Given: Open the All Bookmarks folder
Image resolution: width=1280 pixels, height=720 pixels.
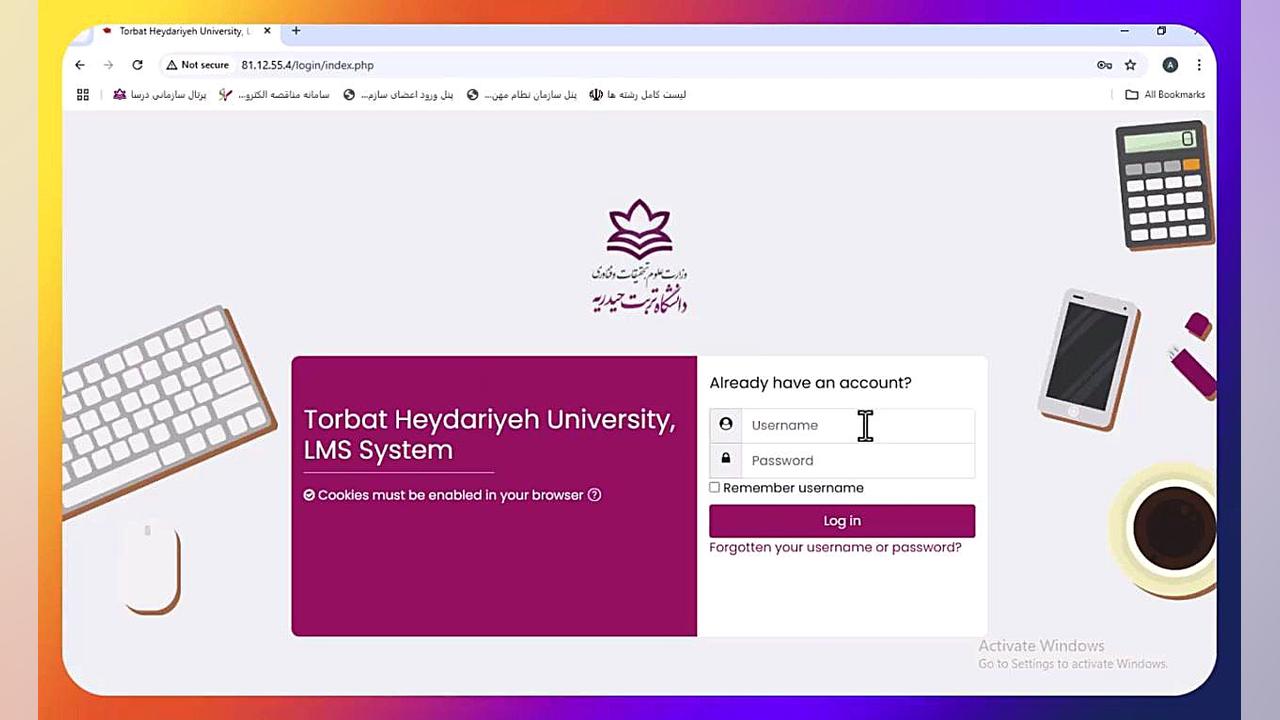Looking at the screenshot, I should coord(1165,95).
